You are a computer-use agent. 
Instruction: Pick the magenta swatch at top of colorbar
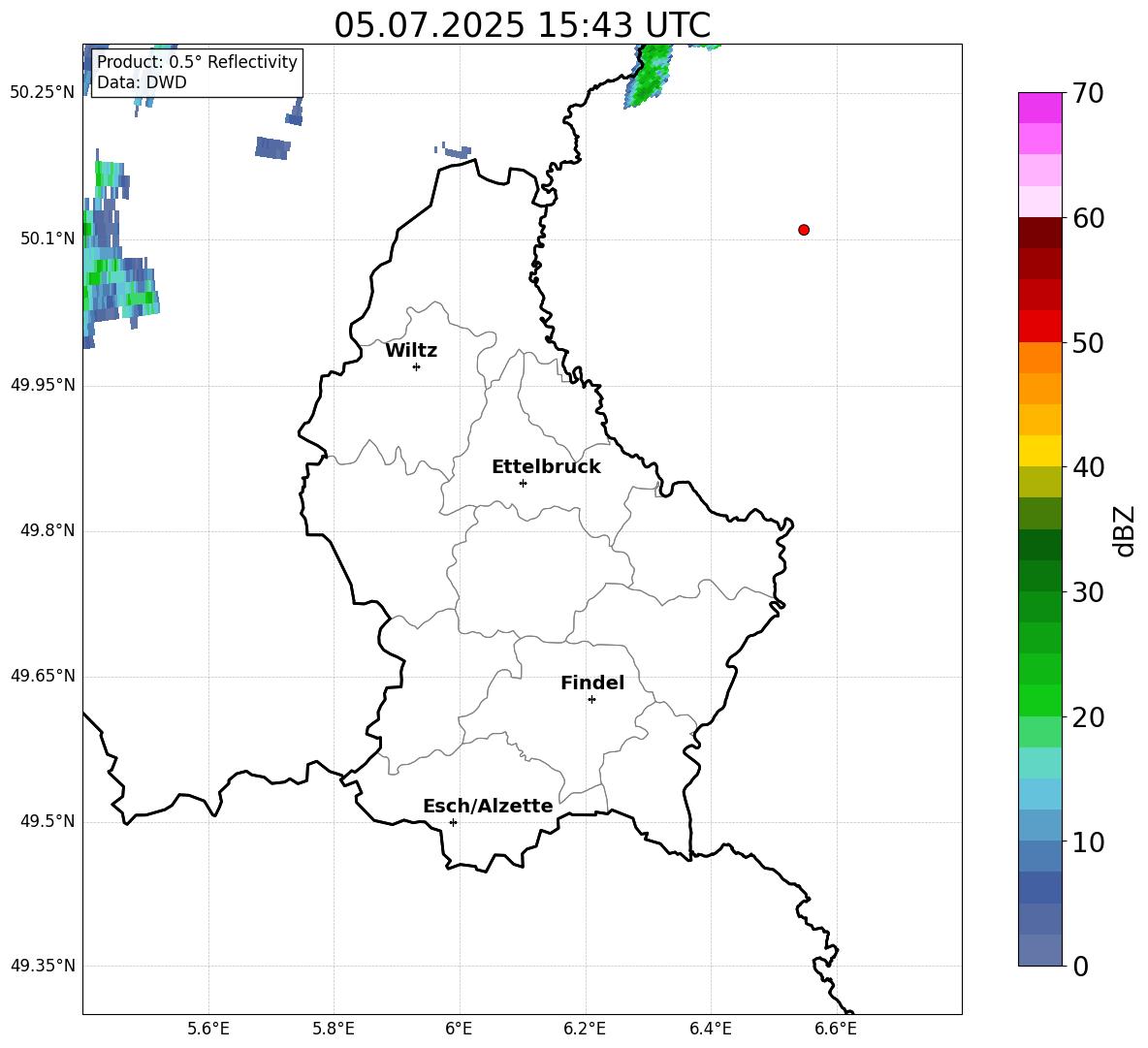coord(1039,108)
